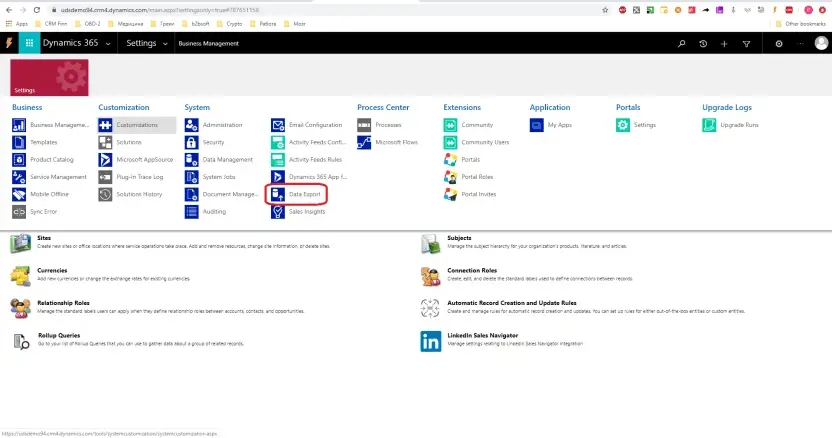Image resolution: width=832 pixels, height=438 pixels.
Task: Open the Upgrade Runs icon
Action: click(x=710, y=125)
